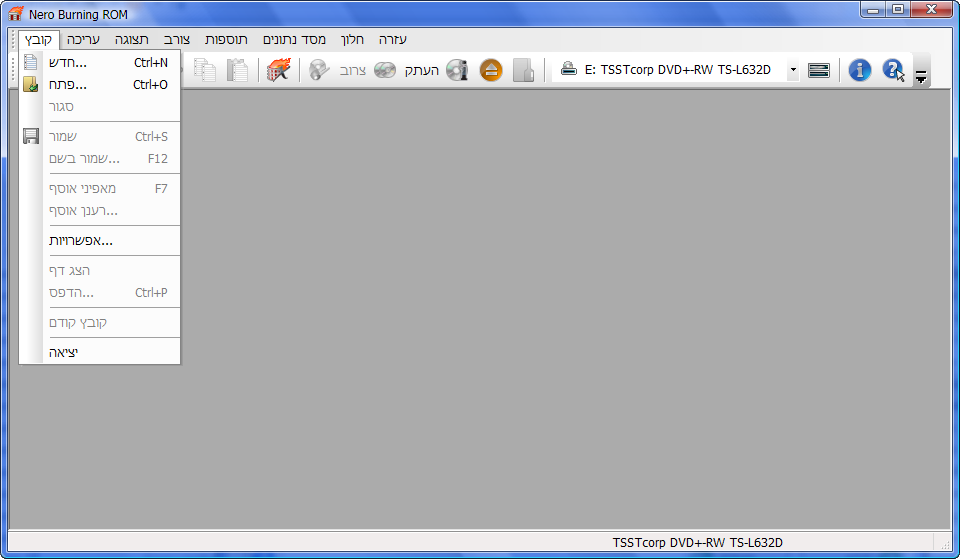Click the שמור (Save) Ctrl+S menu entry
This screenshot has width=960, height=559.
coord(100,137)
